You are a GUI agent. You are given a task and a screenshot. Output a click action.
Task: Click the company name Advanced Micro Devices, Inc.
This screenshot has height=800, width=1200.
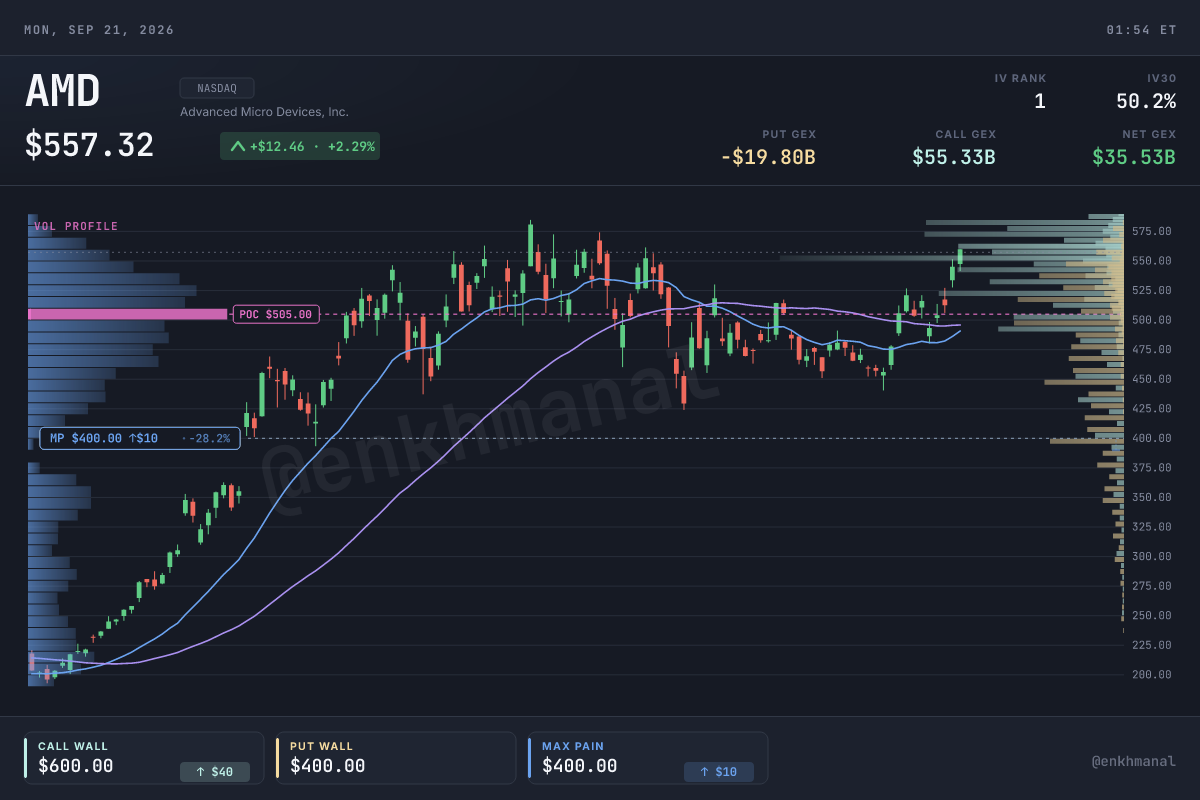tap(264, 112)
